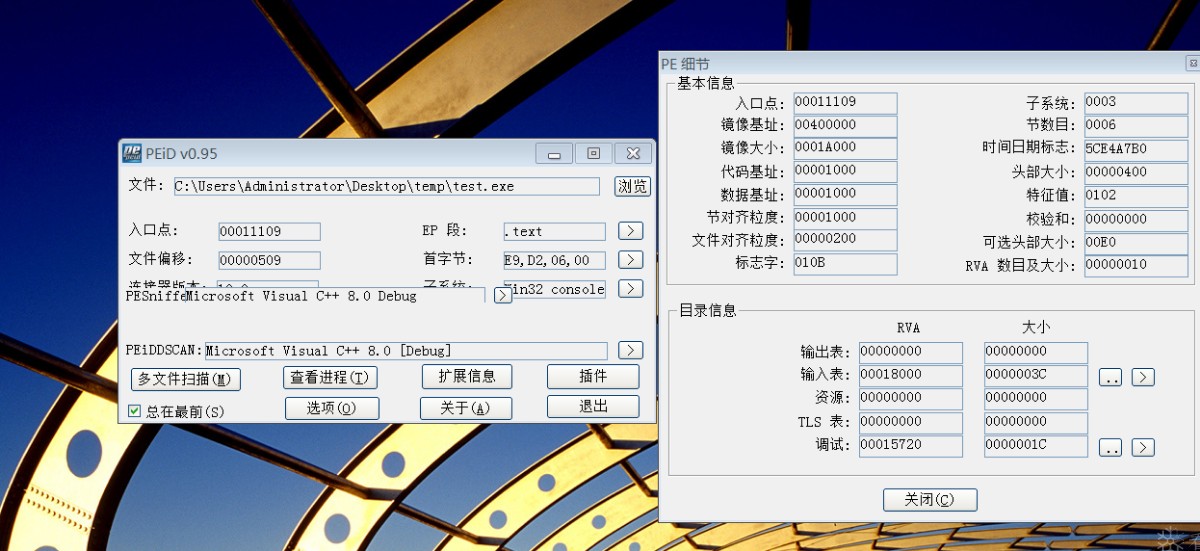1200x551 pixels.
Task: Click the EP section field '.text'
Action: tap(555, 231)
